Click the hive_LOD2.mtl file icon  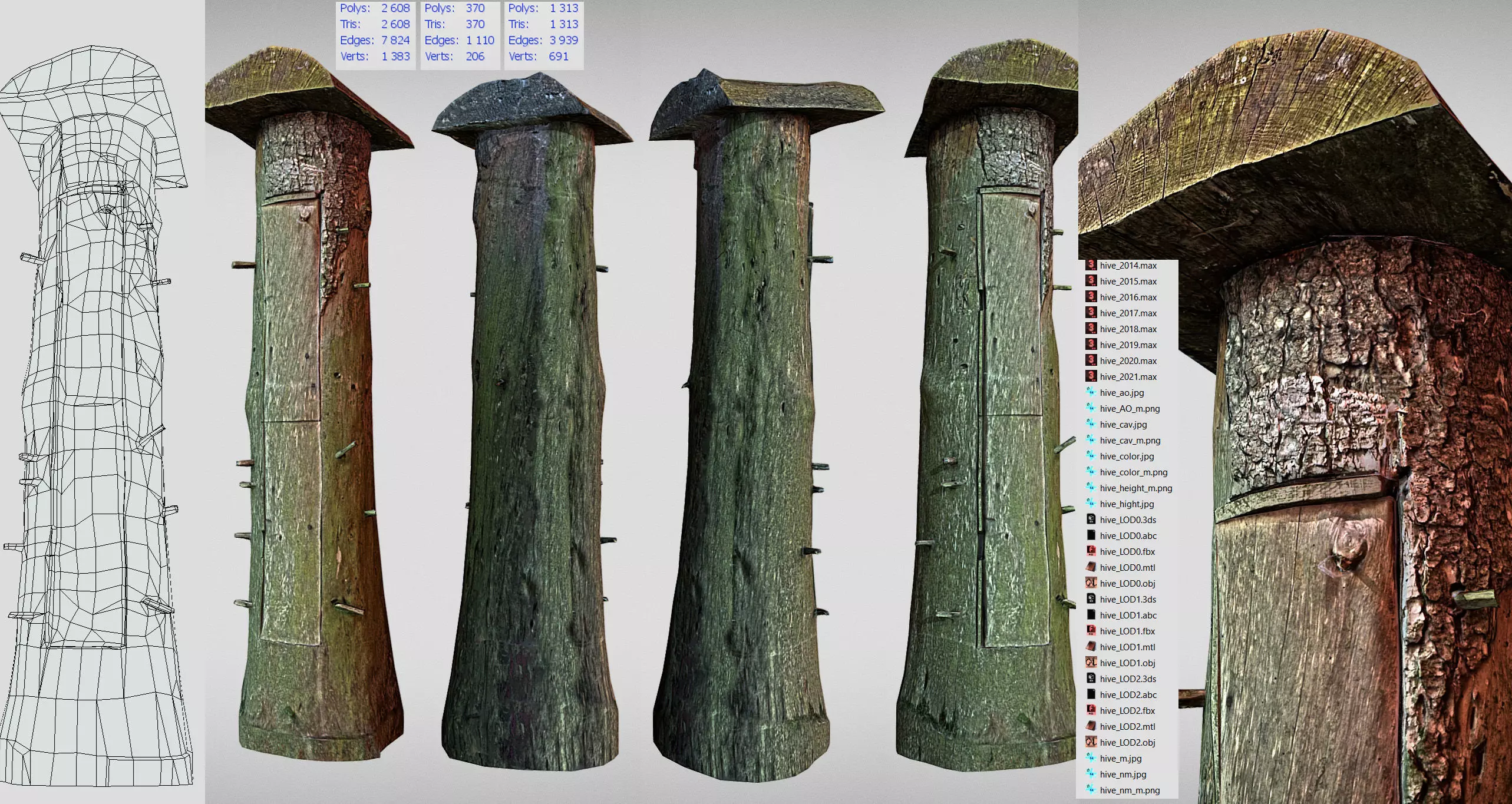pyautogui.click(x=1091, y=726)
